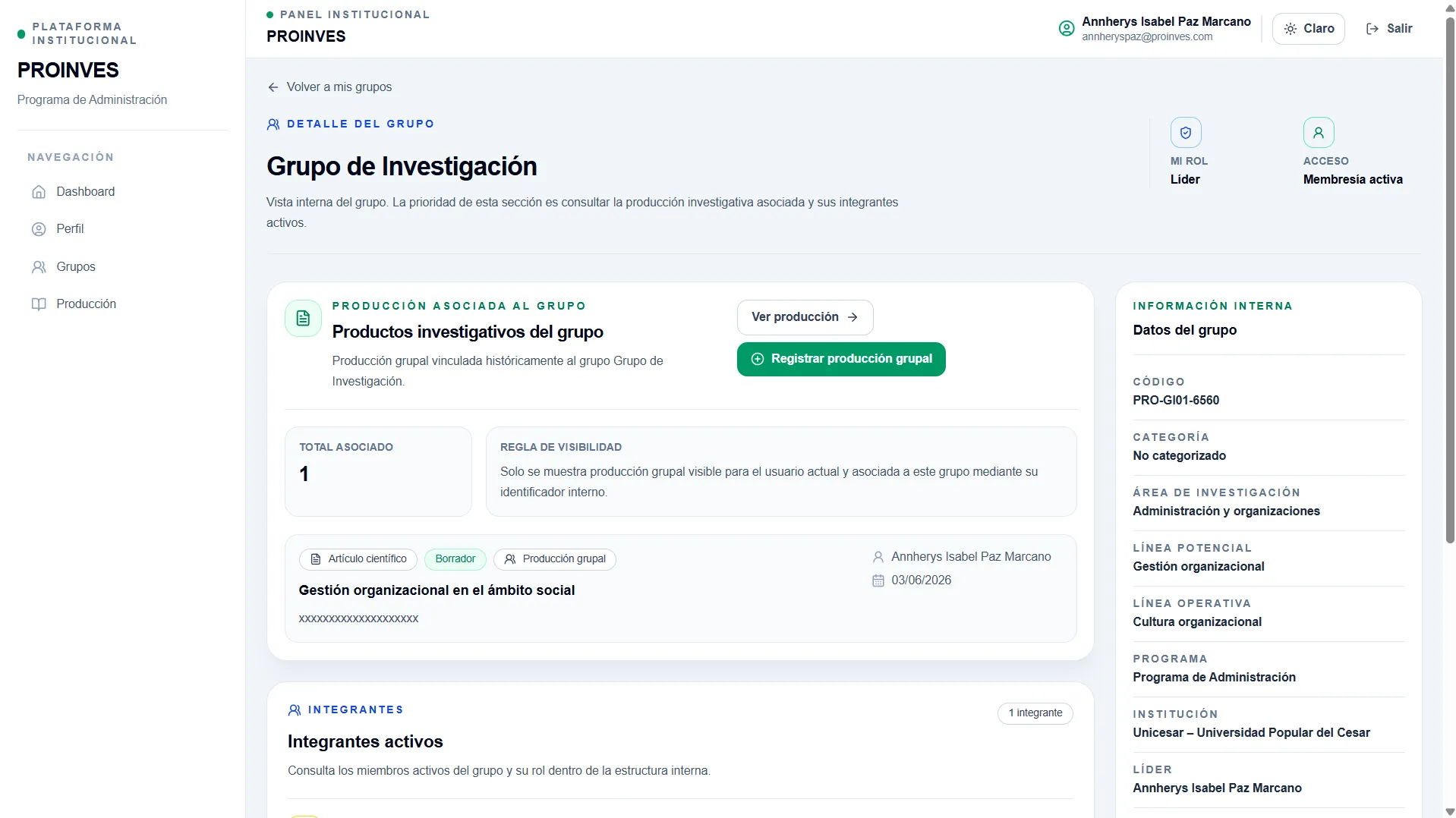Click the code value PRO-GI01-6560

point(1176,401)
